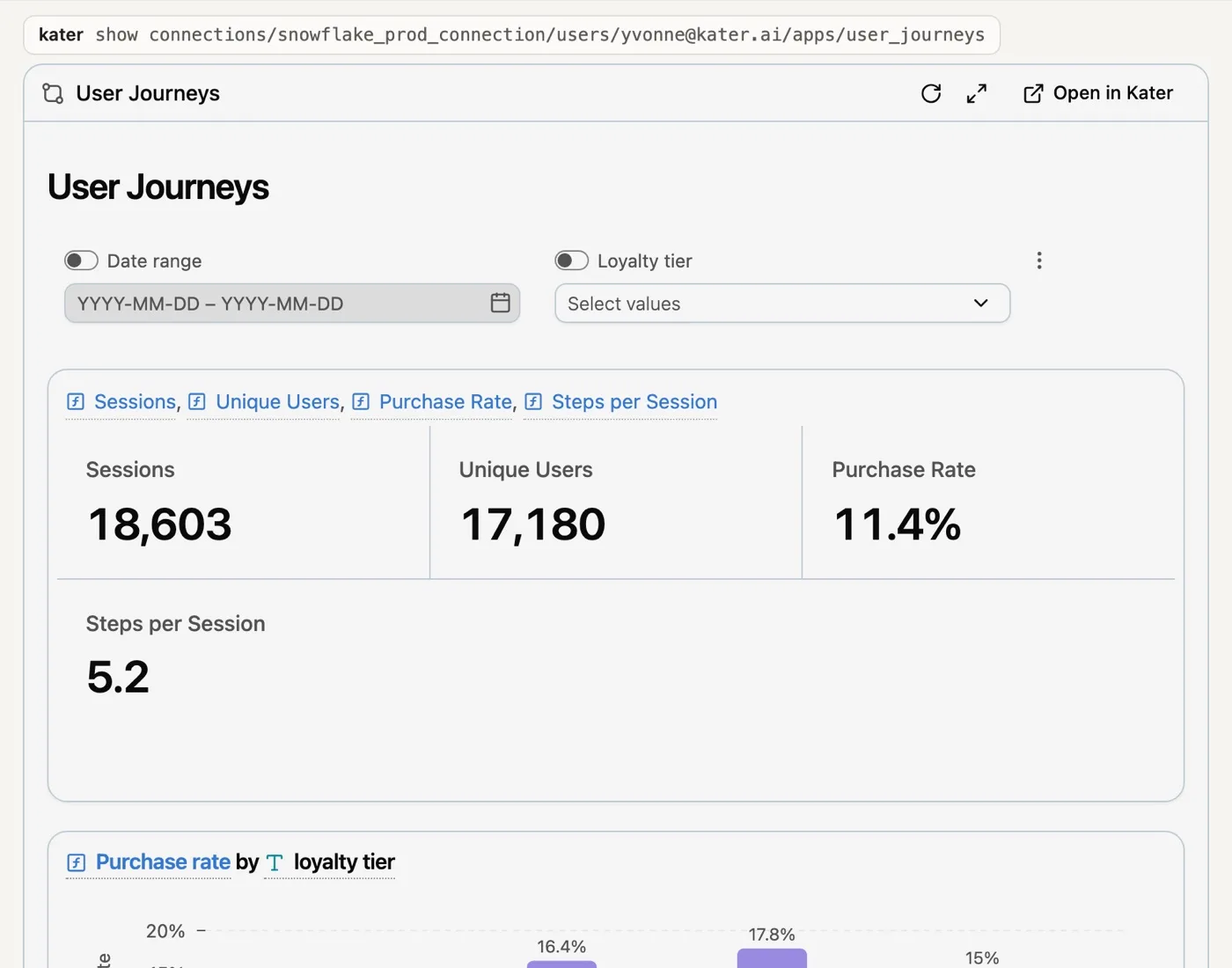Click the Purchase rate link in chart title
Viewport: 1232px width, 968px height.
click(150, 862)
